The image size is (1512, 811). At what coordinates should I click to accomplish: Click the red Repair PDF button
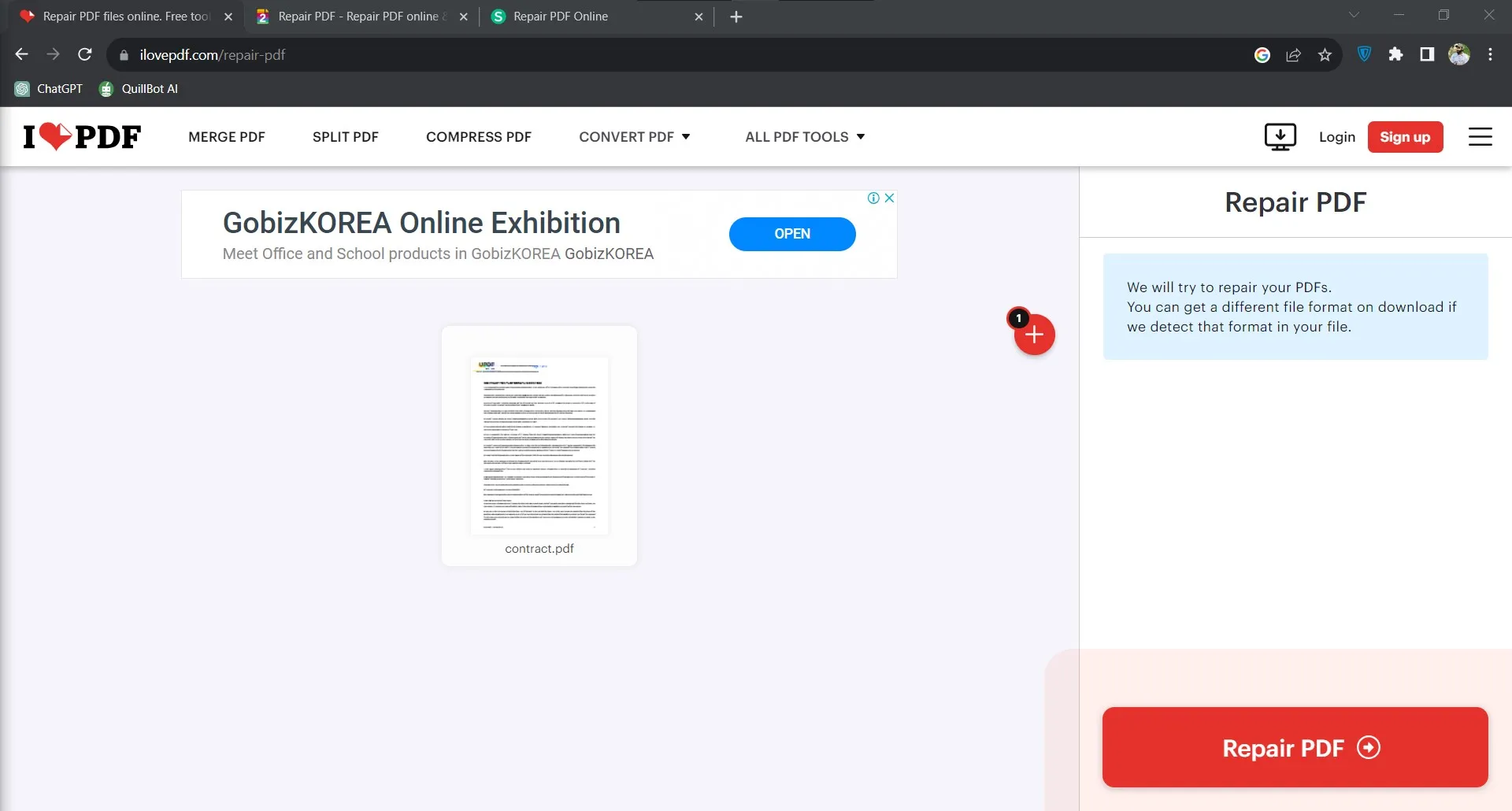(1295, 747)
